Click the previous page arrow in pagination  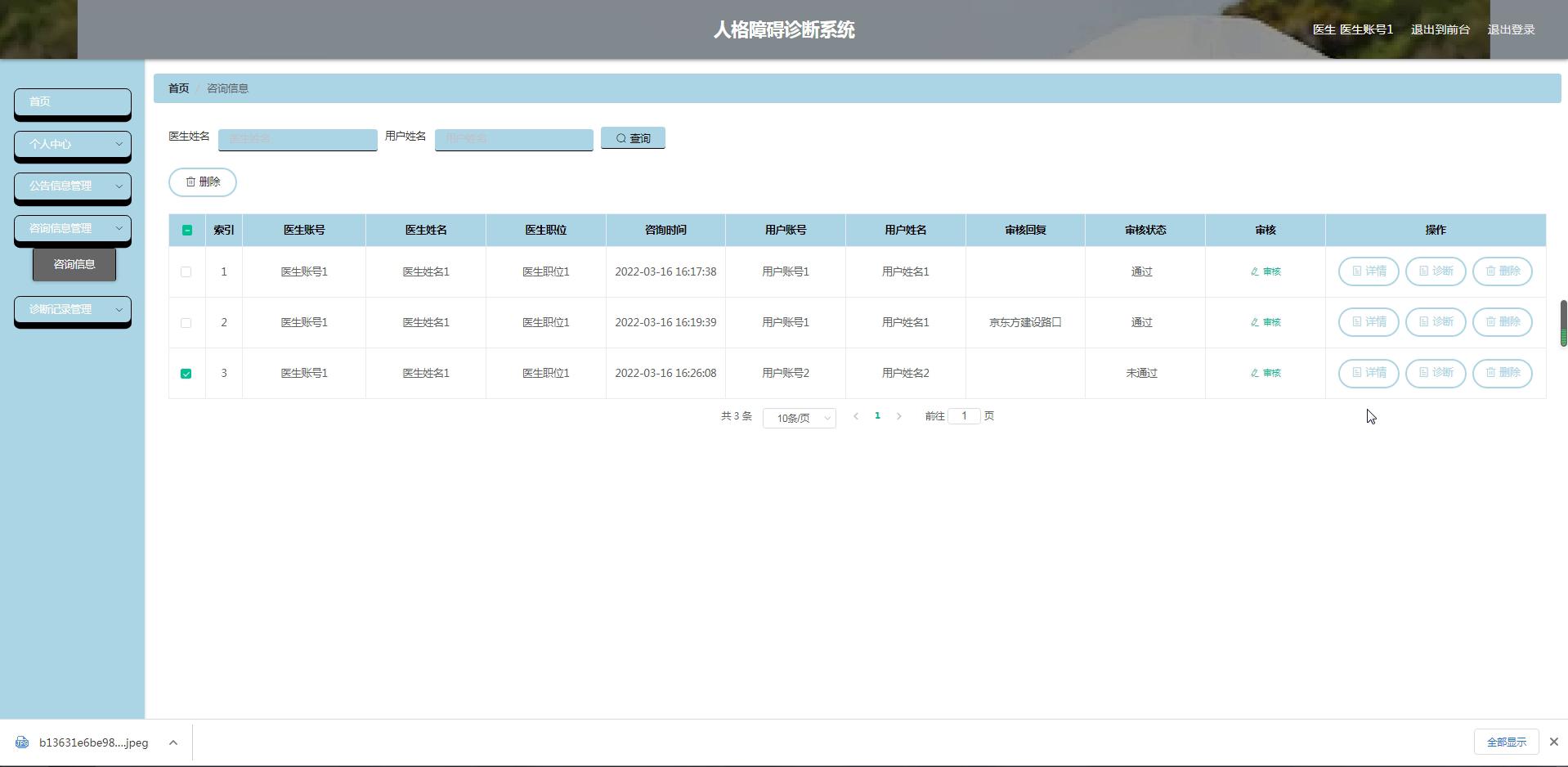(856, 416)
